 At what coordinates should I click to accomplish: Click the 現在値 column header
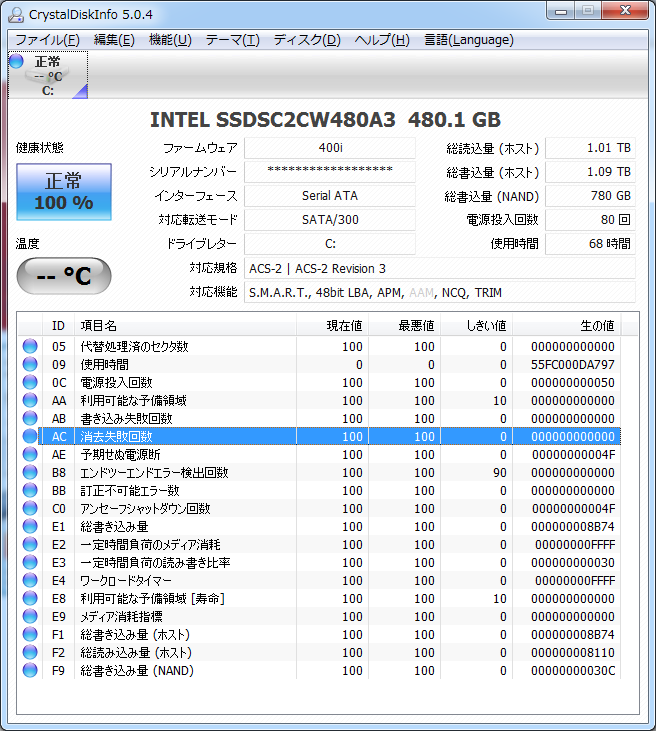[332, 325]
